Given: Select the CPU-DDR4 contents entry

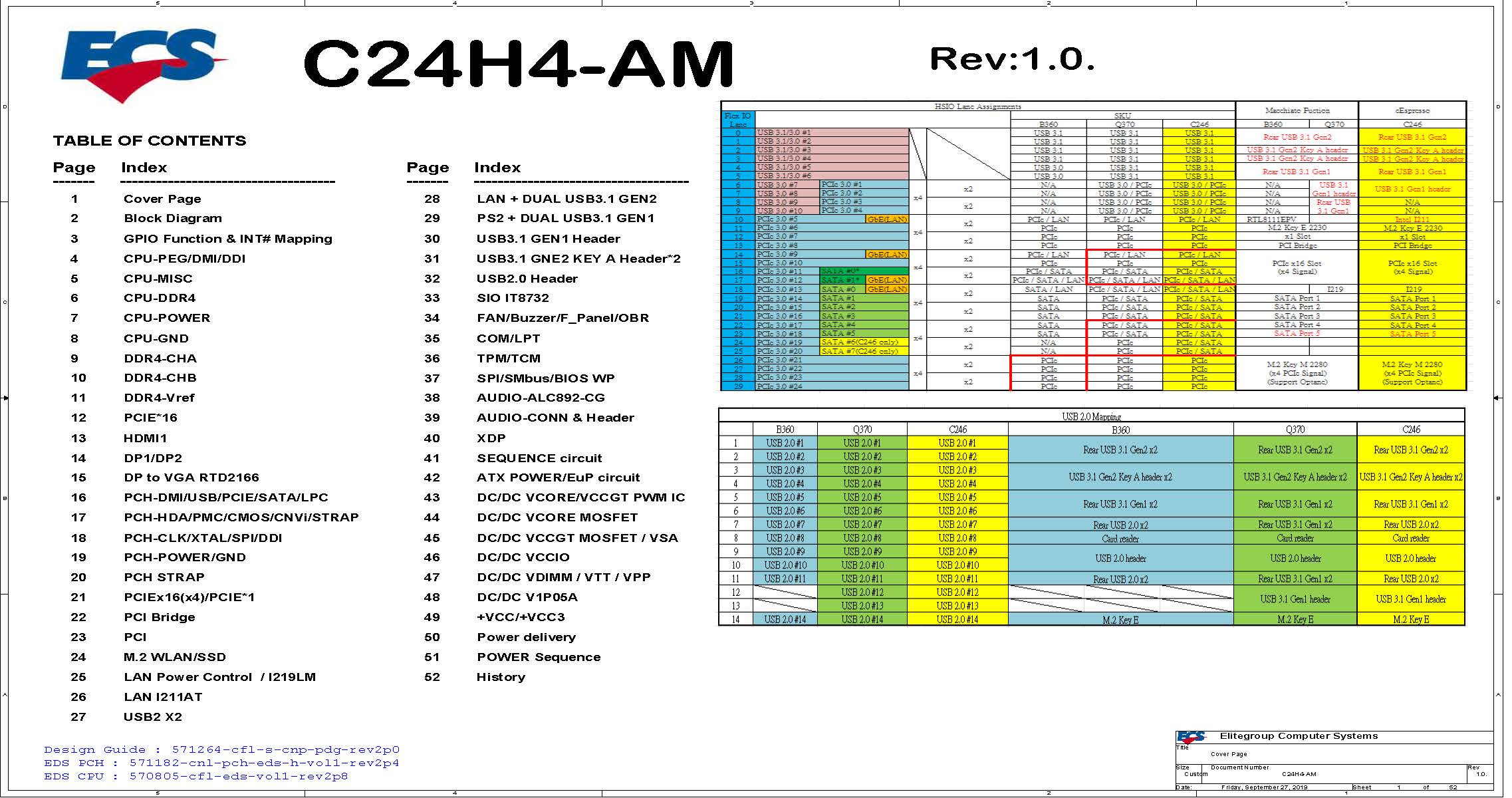Looking at the screenshot, I should pos(160,298).
